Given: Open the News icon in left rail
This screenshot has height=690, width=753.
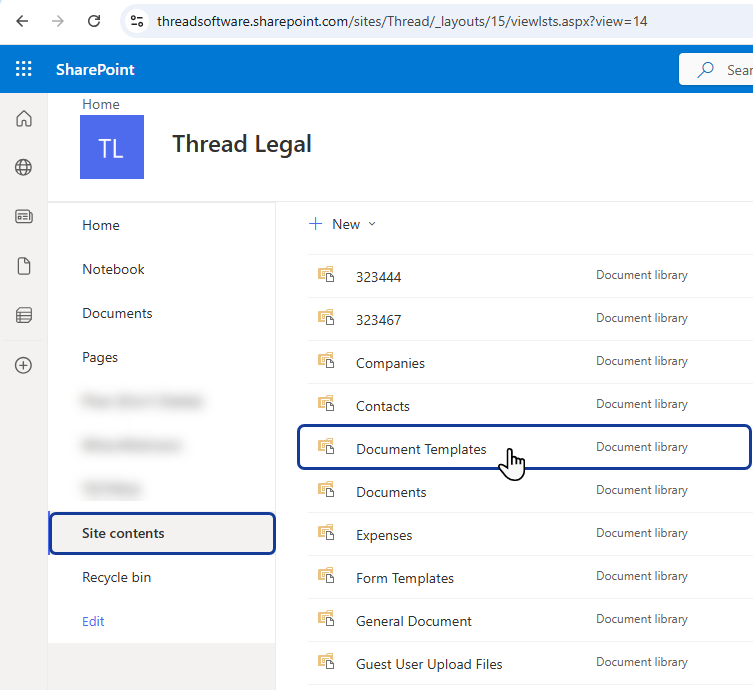Looking at the screenshot, I should coord(24,217).
